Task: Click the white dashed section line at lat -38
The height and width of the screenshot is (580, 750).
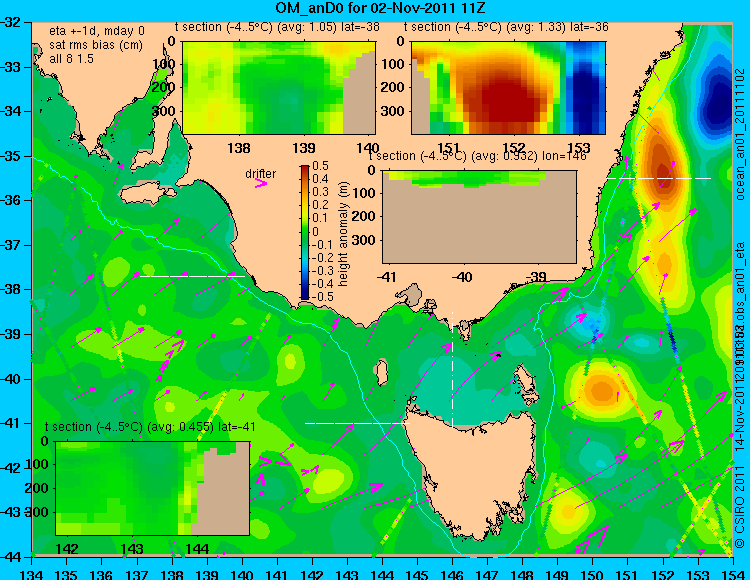Action: point(191,276)
